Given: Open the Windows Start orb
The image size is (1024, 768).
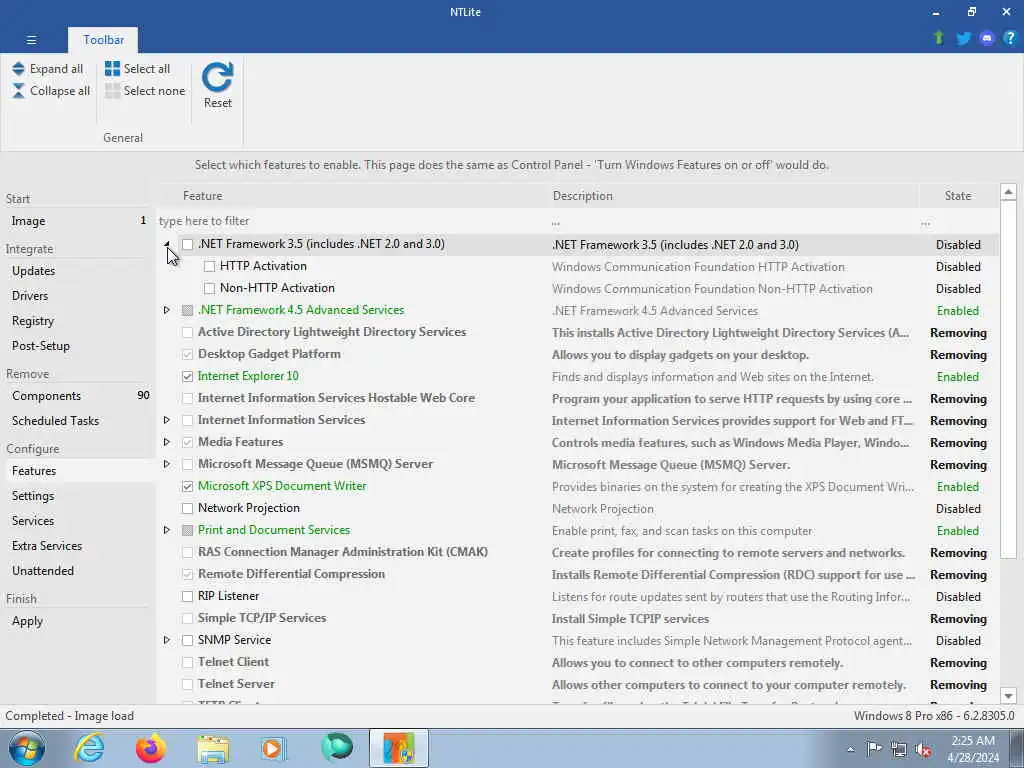Looking at the screenshot, I should 27,748.
